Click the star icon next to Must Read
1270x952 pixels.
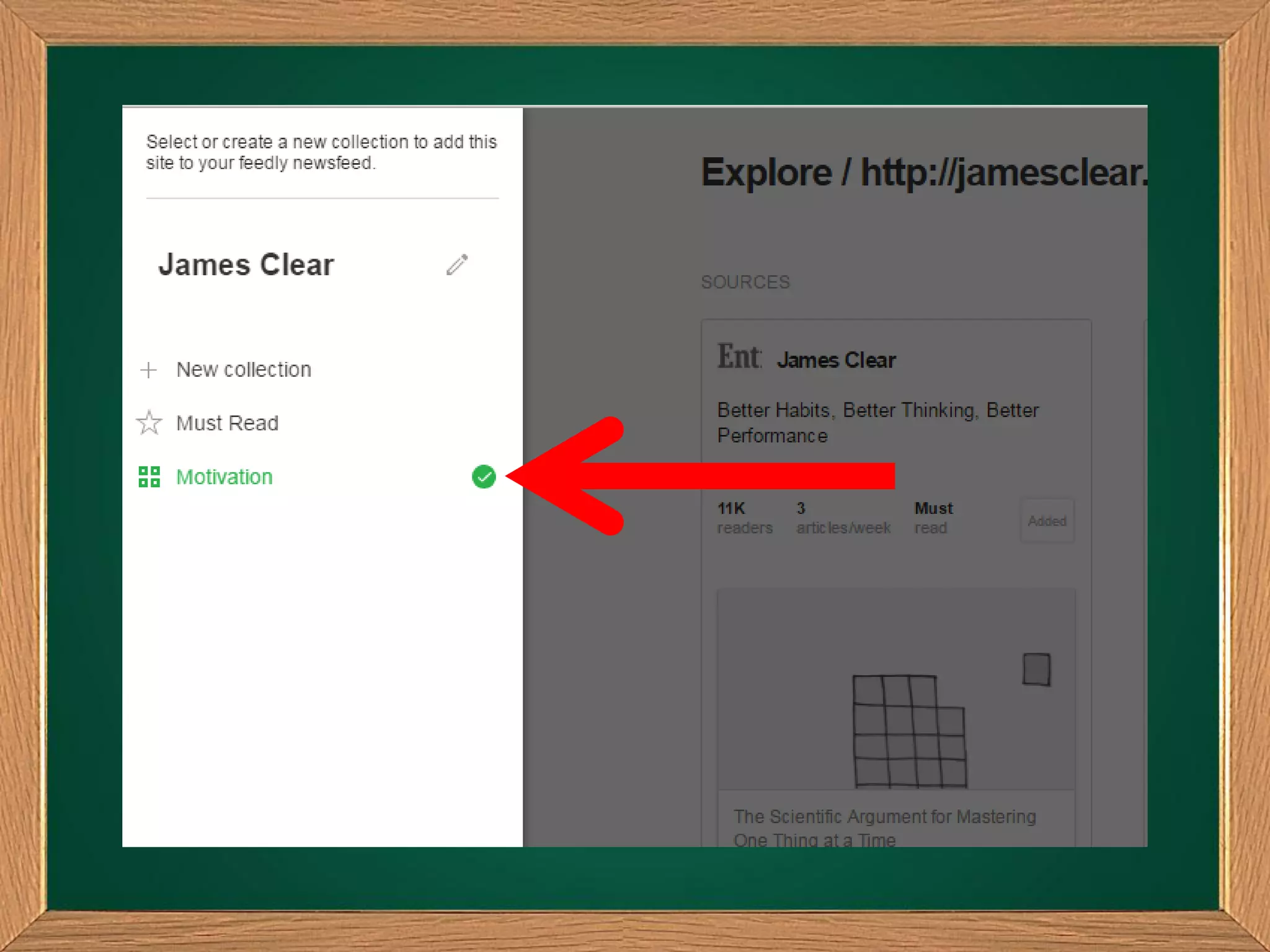149,423
